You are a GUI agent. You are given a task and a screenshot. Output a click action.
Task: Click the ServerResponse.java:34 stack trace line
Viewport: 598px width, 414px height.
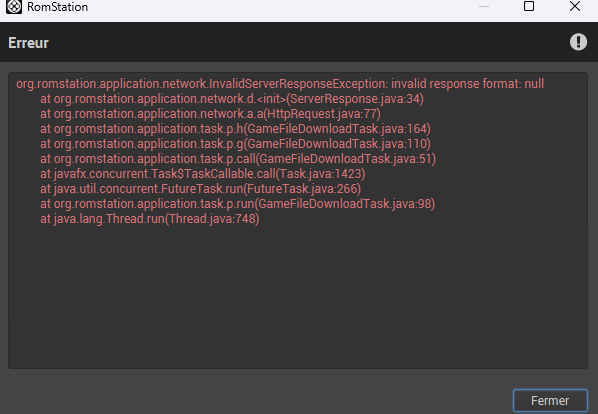232,99
